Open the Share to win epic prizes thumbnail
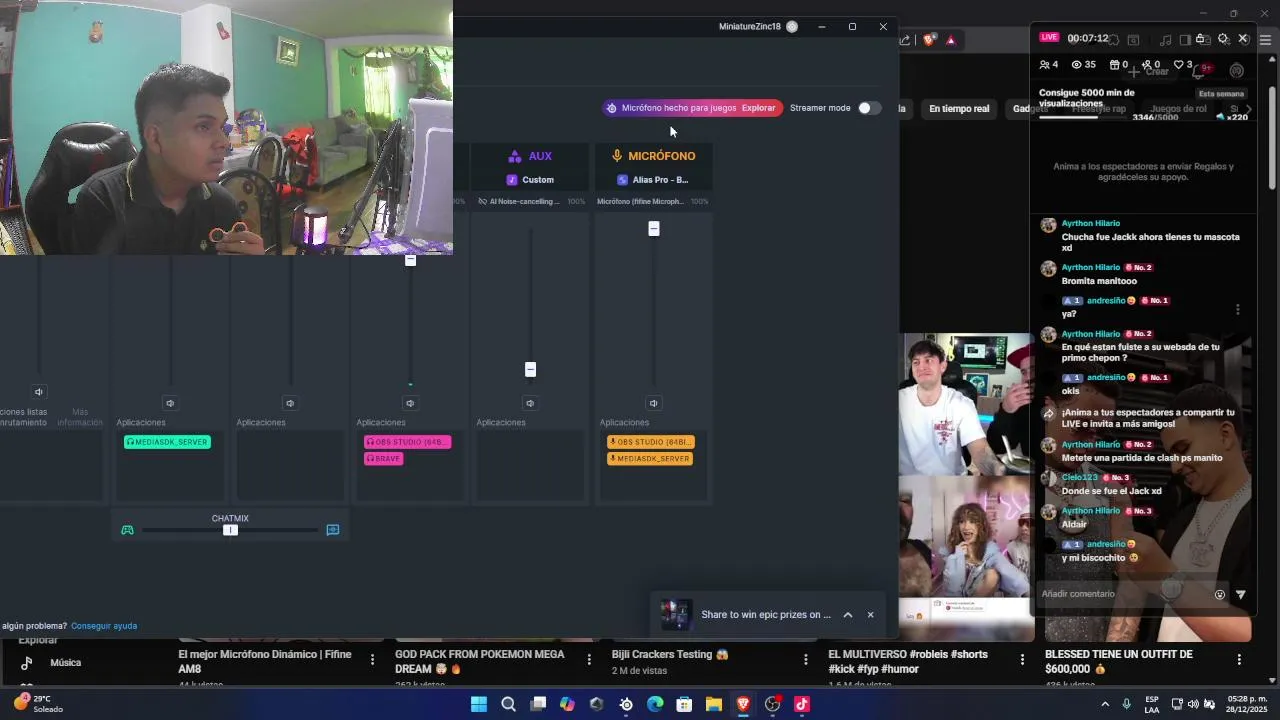 tap(676, 615)
